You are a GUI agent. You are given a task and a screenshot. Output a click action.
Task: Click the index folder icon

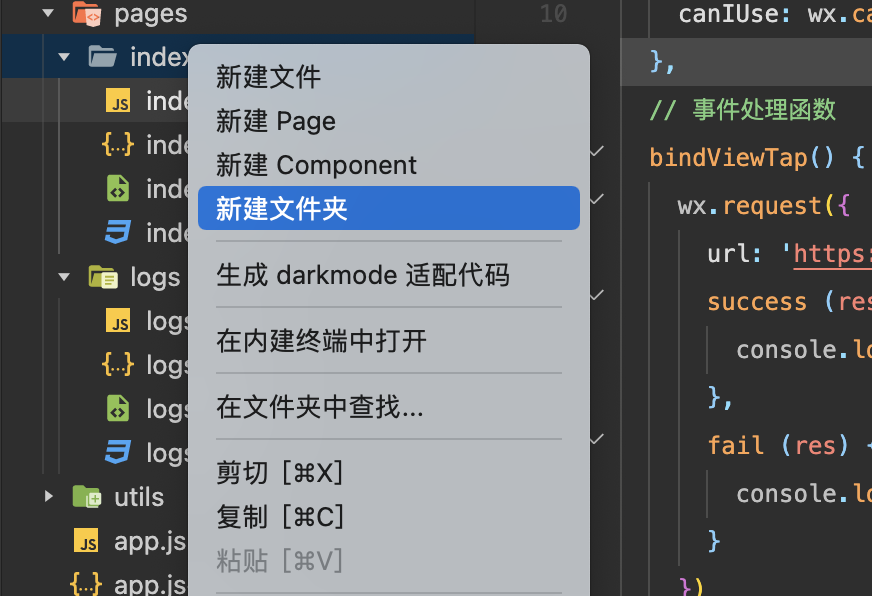[x=102, y=56]
